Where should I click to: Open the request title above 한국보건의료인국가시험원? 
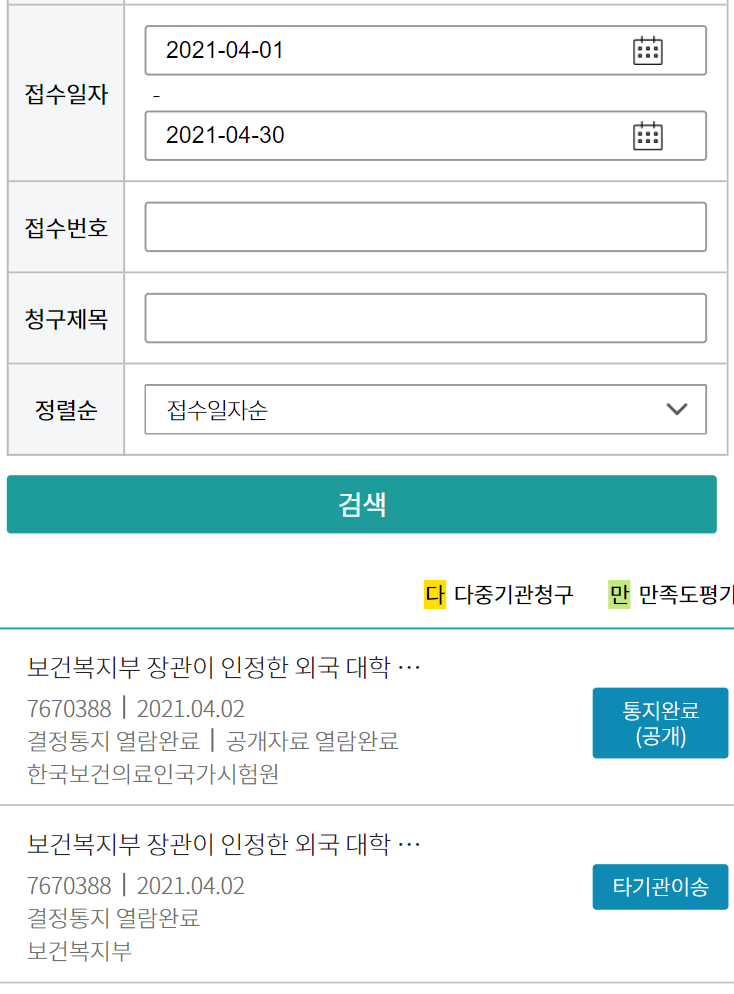[x=224, y=667]
